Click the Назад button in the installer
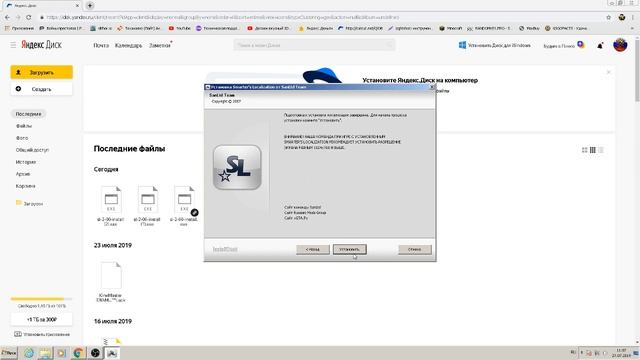This screenshot has width=640, height=360. (x=313, y=249)
